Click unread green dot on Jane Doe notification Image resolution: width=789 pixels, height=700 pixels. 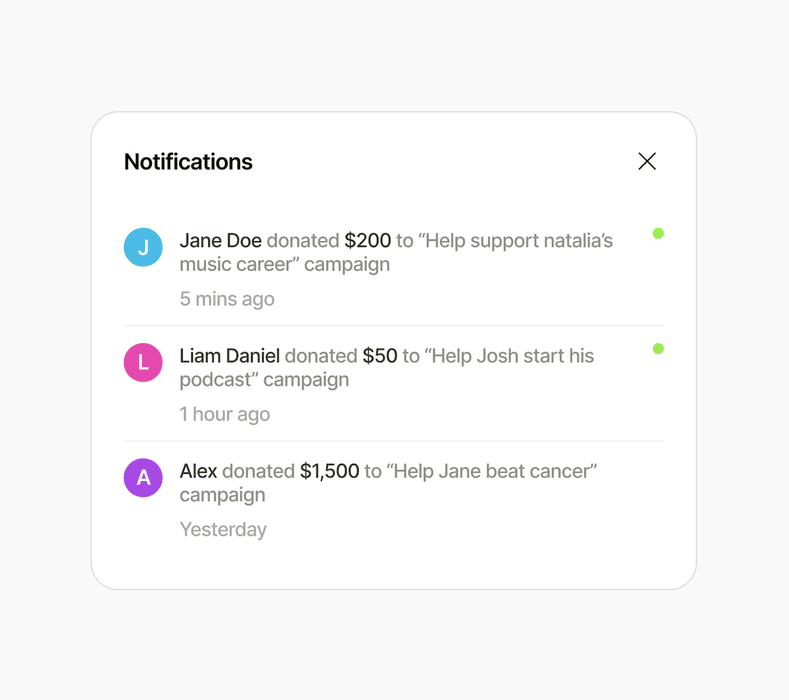coord(658,233)
